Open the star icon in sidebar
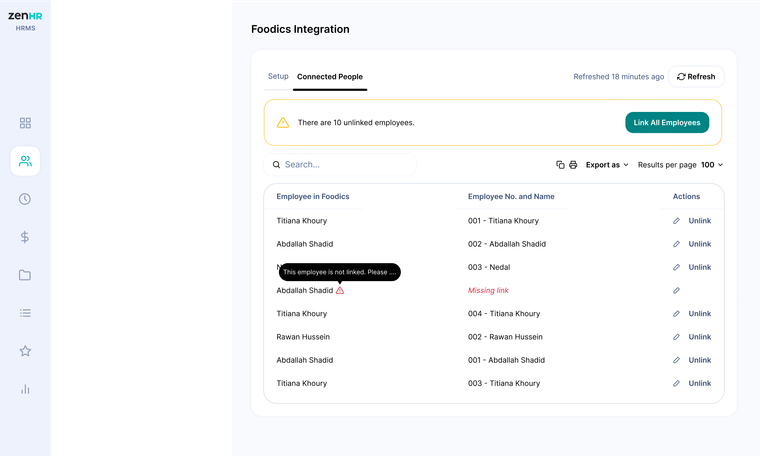The height and width of the screenshot is (456, 760). (x=25, y=351)
